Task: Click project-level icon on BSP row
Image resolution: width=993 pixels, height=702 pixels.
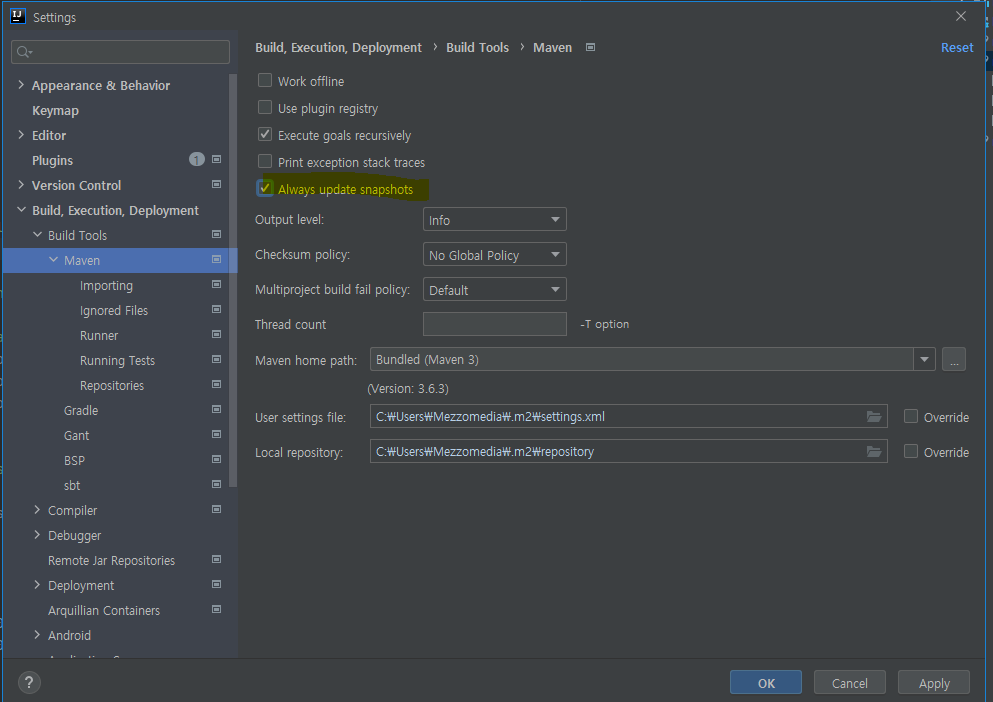Action: click(217, 459)
